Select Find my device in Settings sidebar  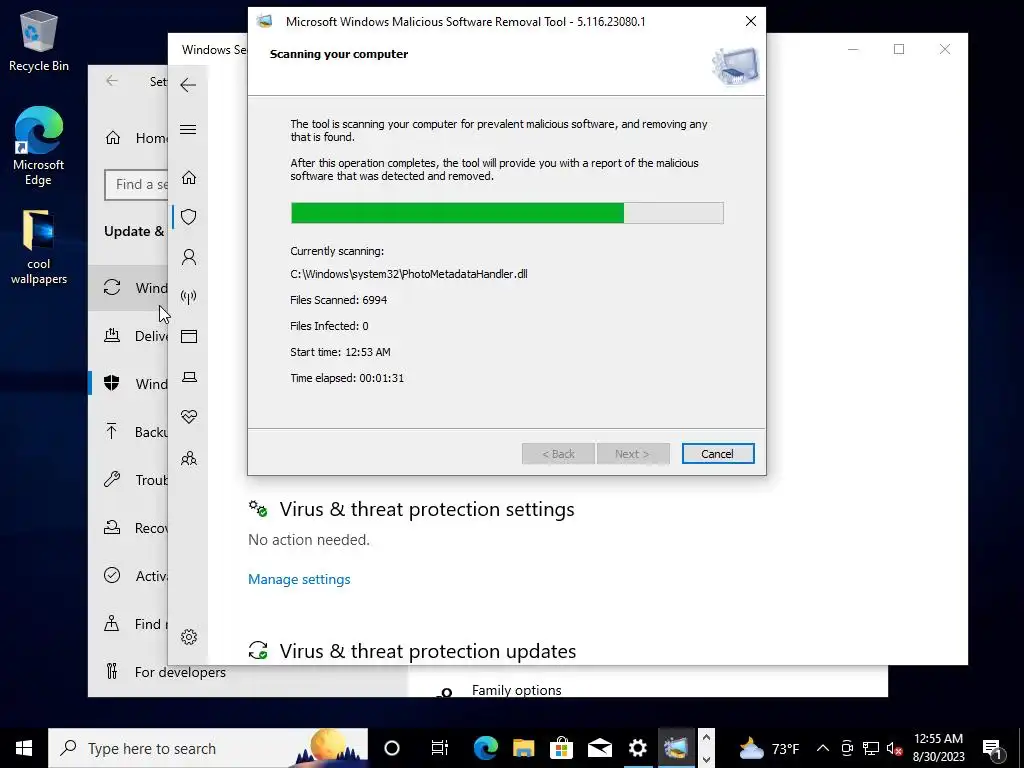coord(128,624)
